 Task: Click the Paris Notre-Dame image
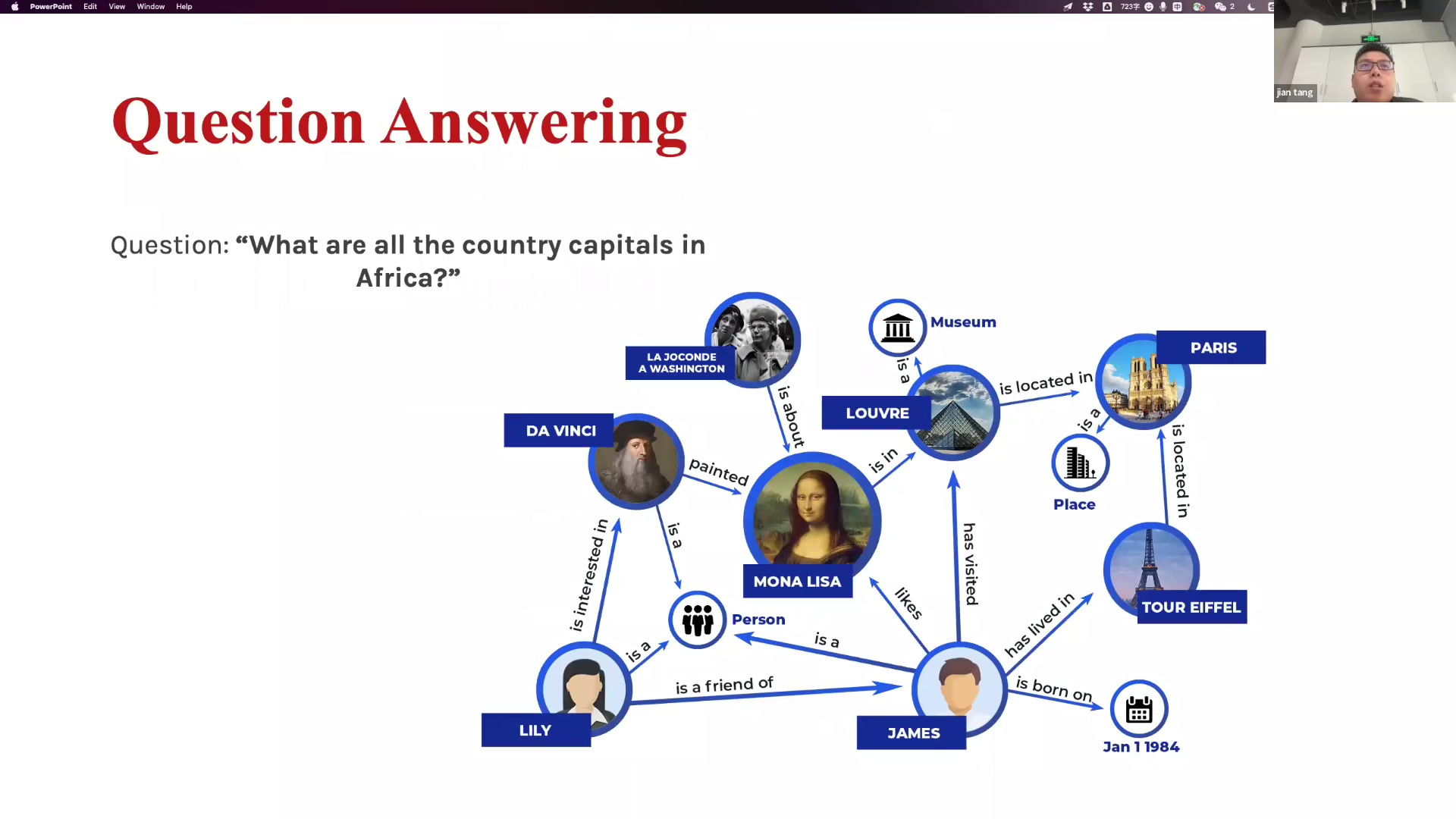pyautogui.click(x=1144, y=381)
